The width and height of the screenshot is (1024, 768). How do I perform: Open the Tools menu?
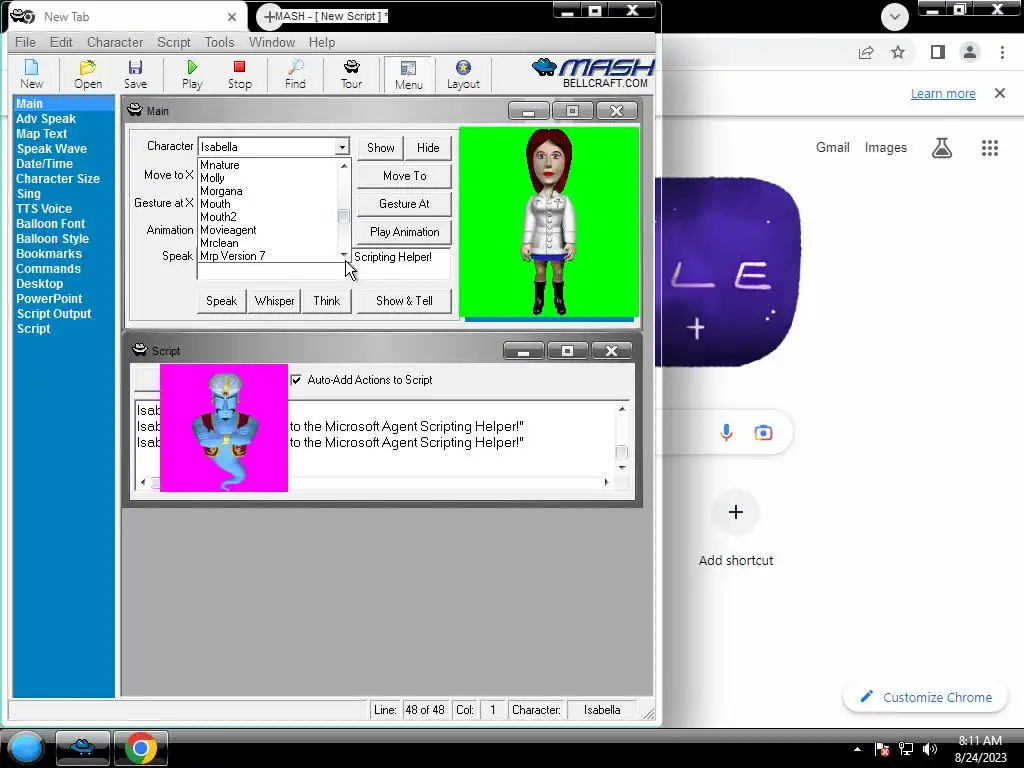[x=219, y=42]
